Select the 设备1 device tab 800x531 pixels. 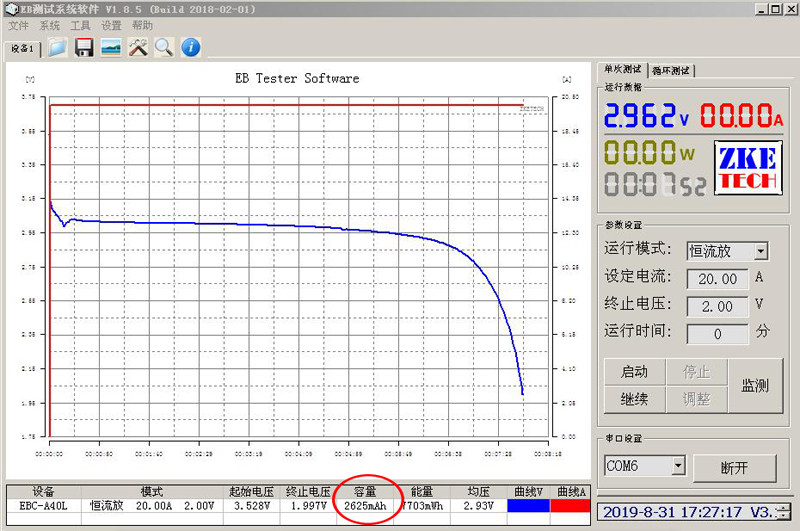click(22, 48)
